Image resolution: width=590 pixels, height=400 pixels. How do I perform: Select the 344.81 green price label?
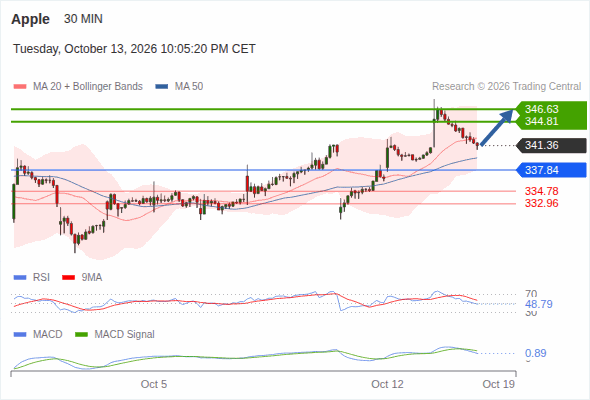542,122
